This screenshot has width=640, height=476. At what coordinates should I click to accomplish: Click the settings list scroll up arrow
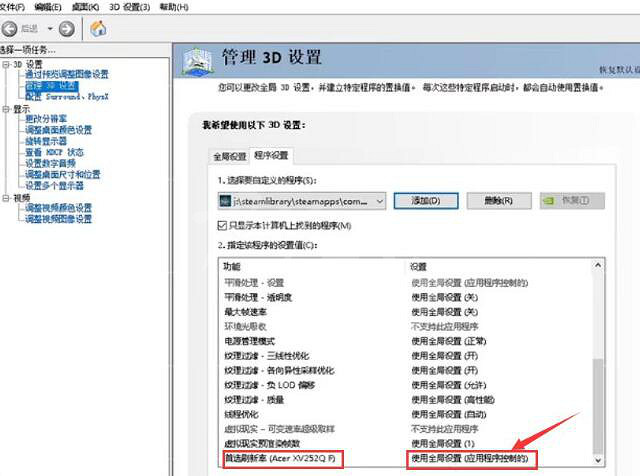pos(598,265)
